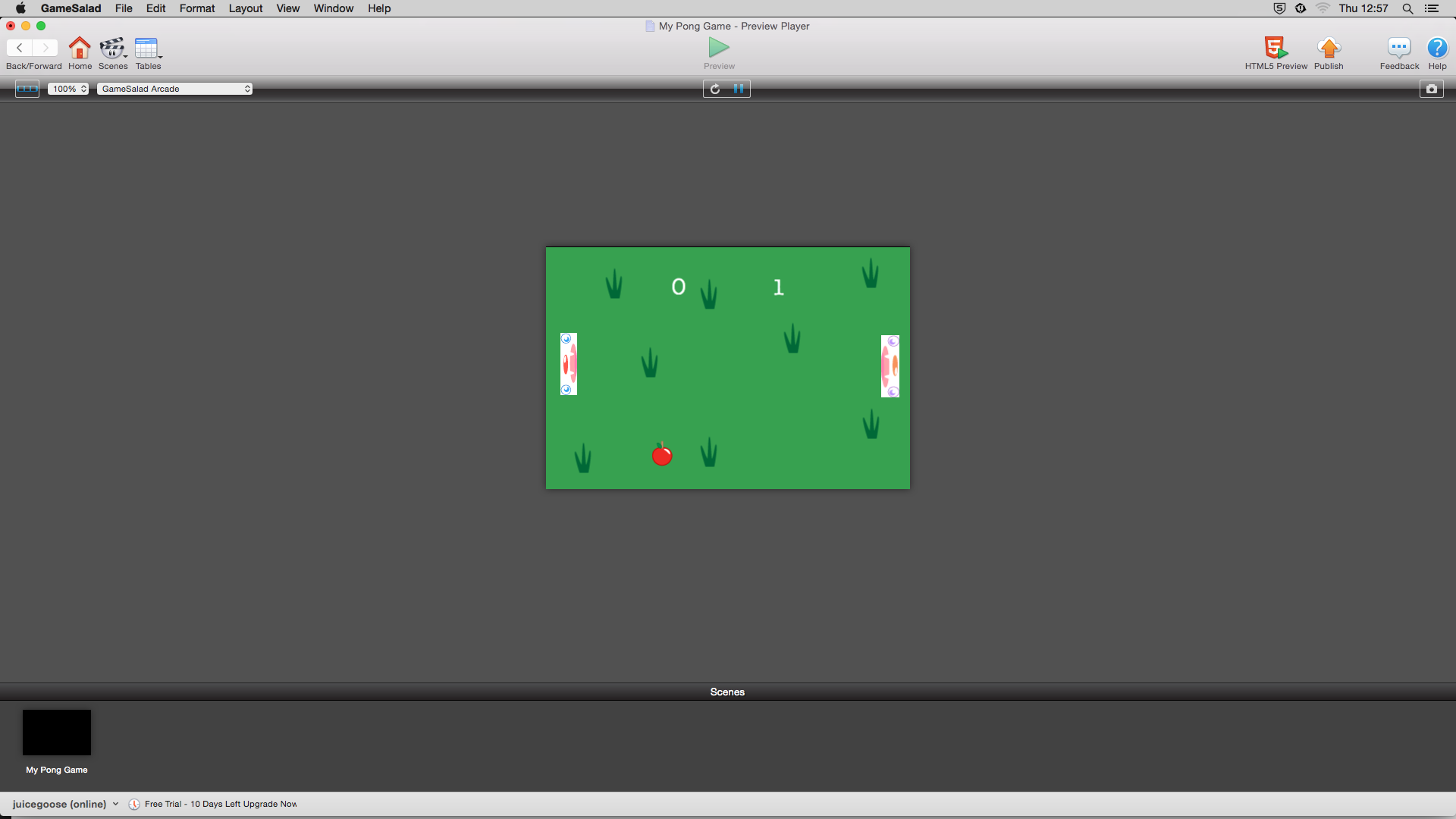Select the My Pong Game scene thumbnail
This screenshot has width=1456, height=819.
click(57, 733)
